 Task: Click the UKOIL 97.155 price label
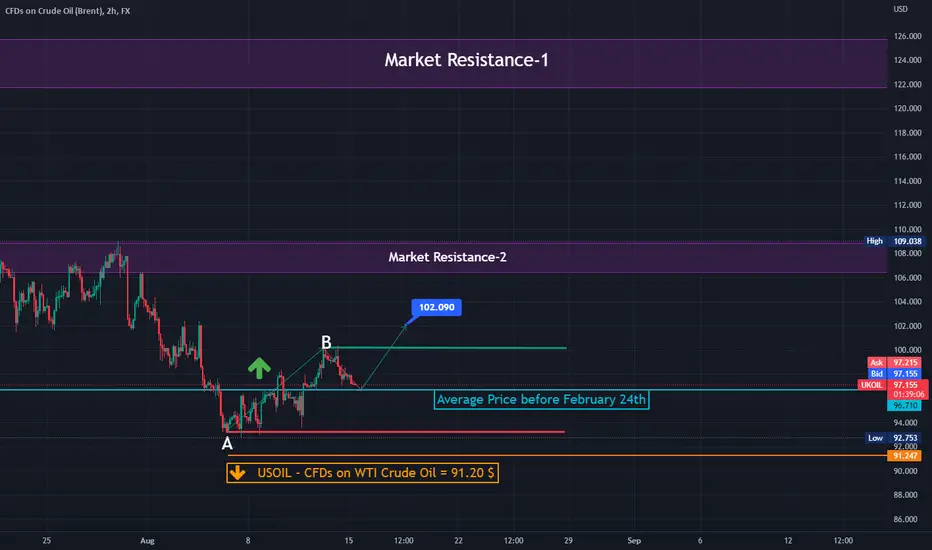coord(892,385)
